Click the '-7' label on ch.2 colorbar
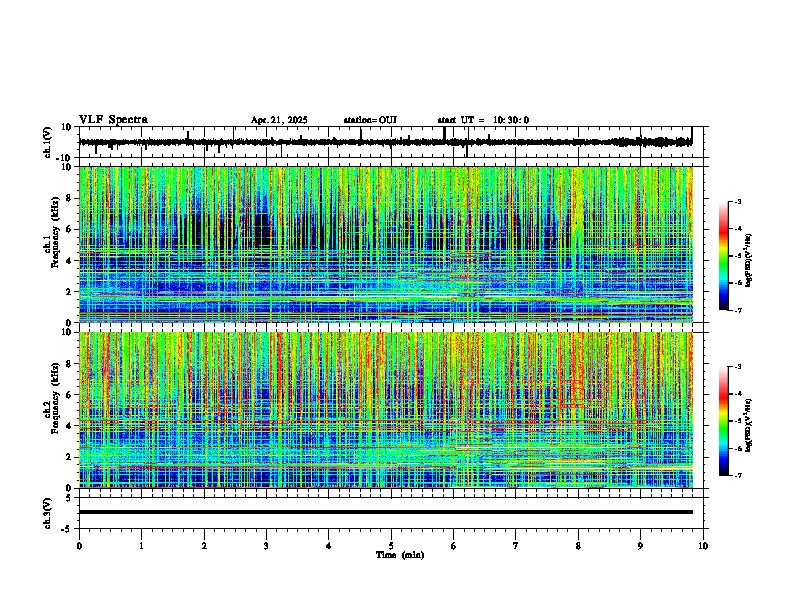The width and height of the screenshot is (792, 612). 738,476
